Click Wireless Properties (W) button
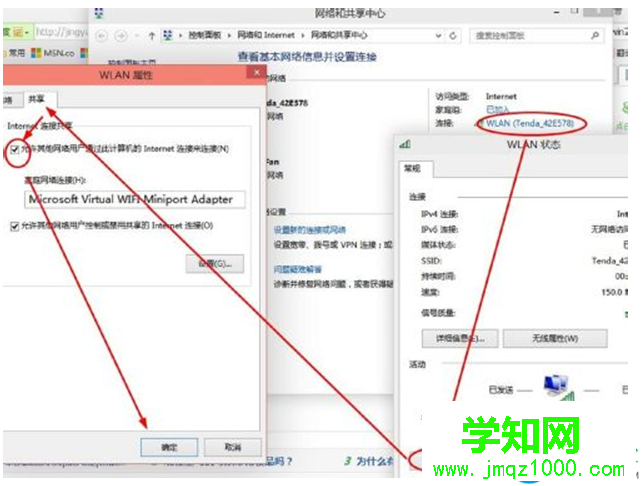This screenshot has height=486, width=641. [x=555, y=338]
